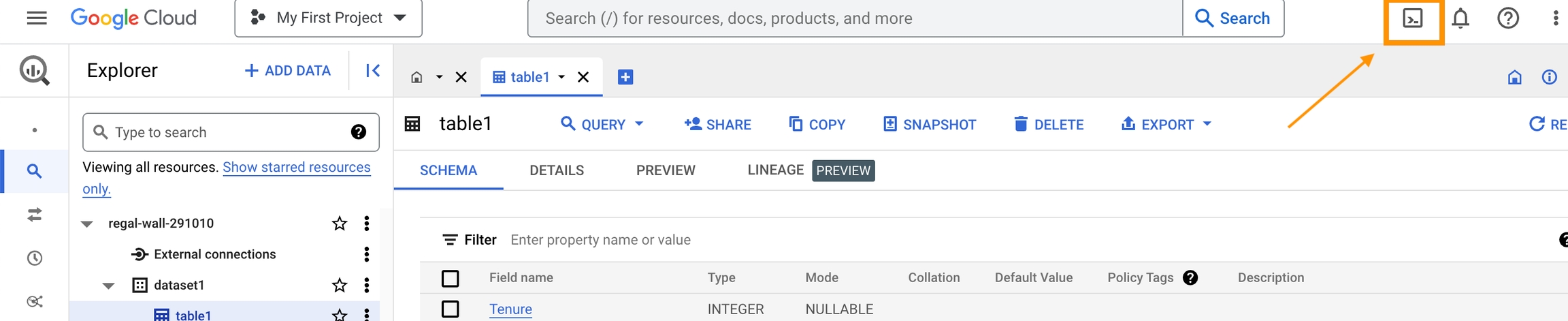Check the select-all fields checkbox
The height and width of the screenshot is (321, 1568).
point(450,278)
